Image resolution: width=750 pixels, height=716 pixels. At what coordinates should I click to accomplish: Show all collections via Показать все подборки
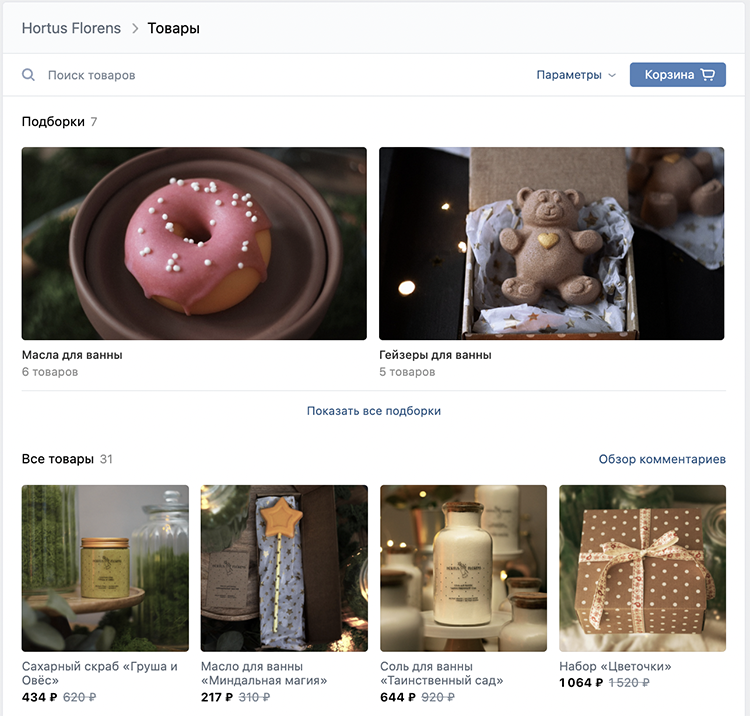[374, 411]
